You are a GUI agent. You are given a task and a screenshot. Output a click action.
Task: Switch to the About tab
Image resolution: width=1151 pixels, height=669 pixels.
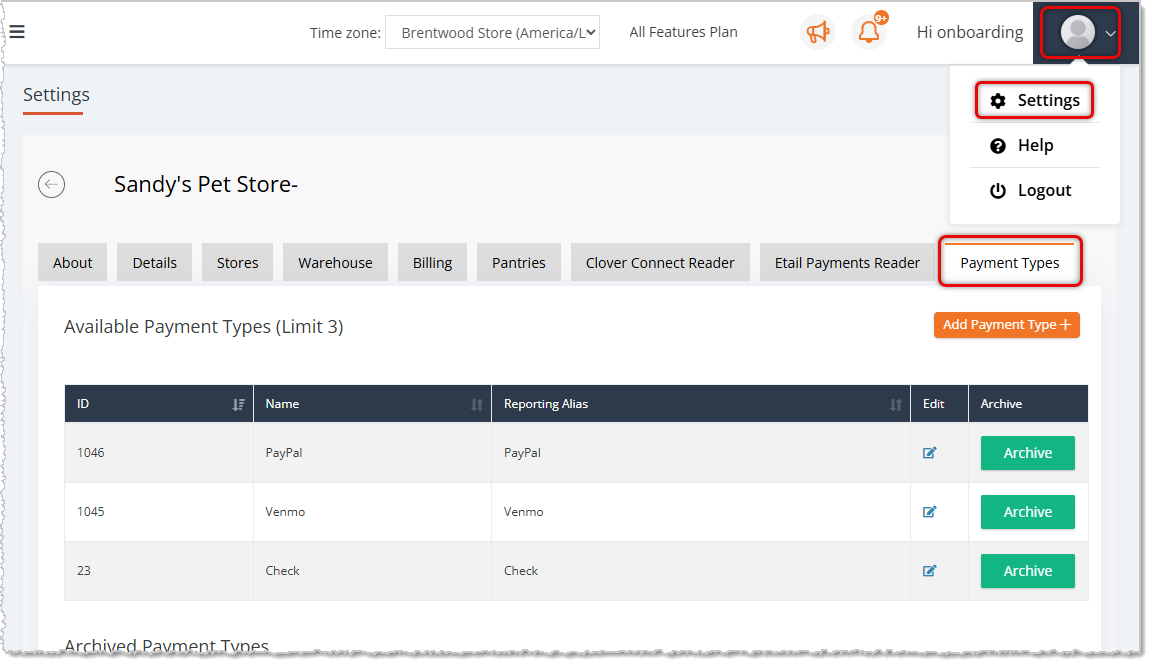click(73, 263)
